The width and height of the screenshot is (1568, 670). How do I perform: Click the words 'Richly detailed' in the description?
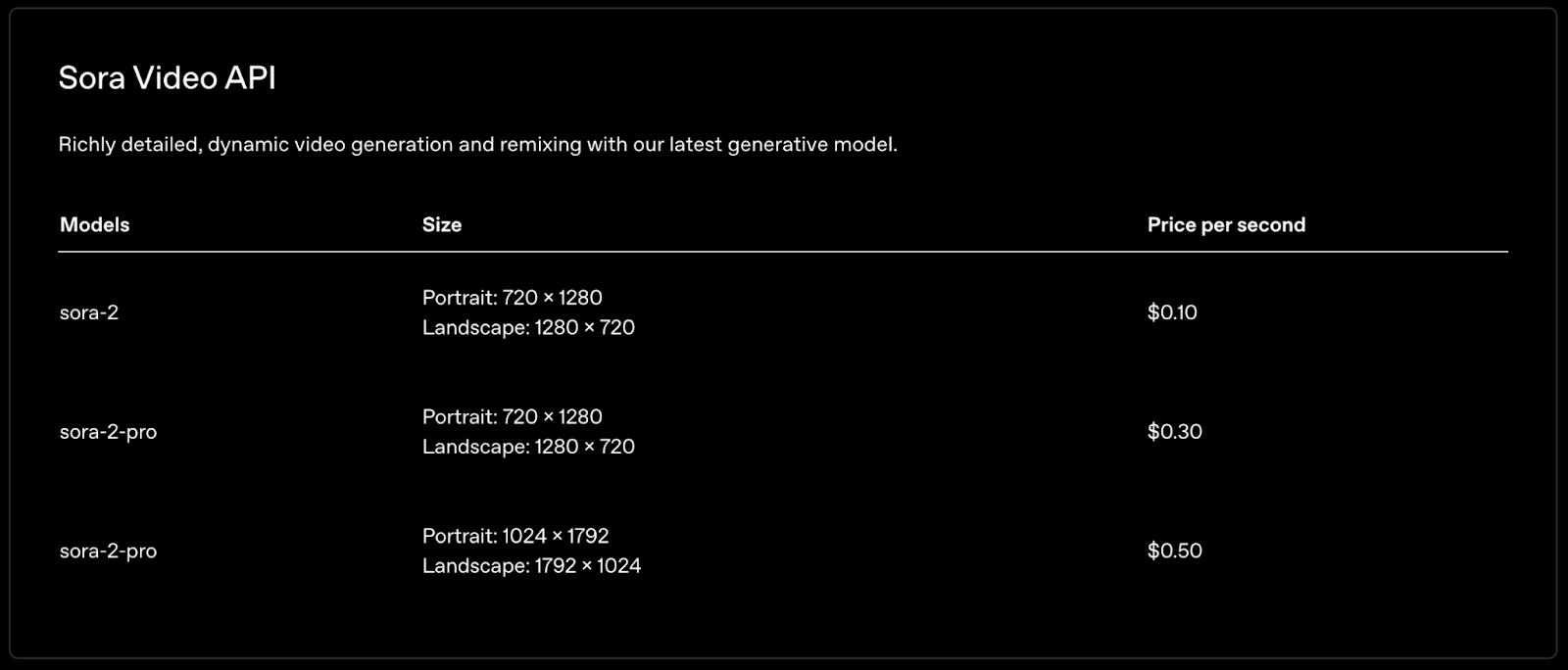coord(127,145)
